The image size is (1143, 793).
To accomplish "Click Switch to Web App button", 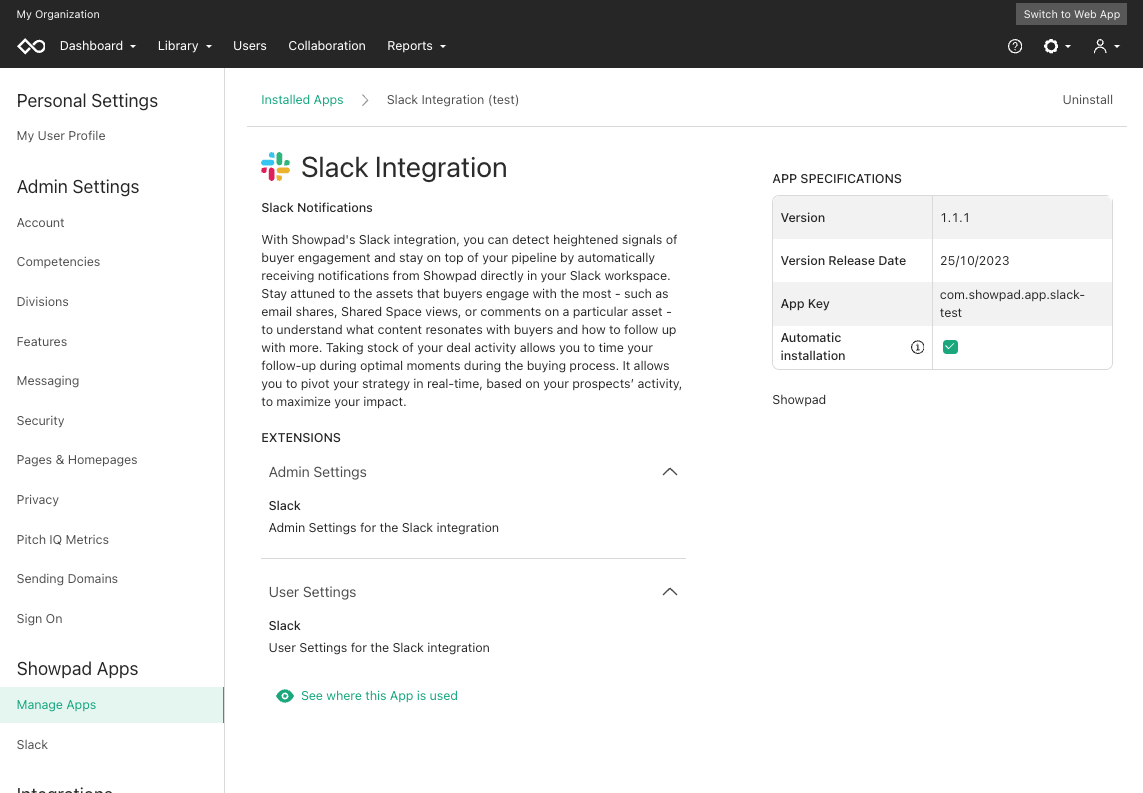I will pos(1071,14).
